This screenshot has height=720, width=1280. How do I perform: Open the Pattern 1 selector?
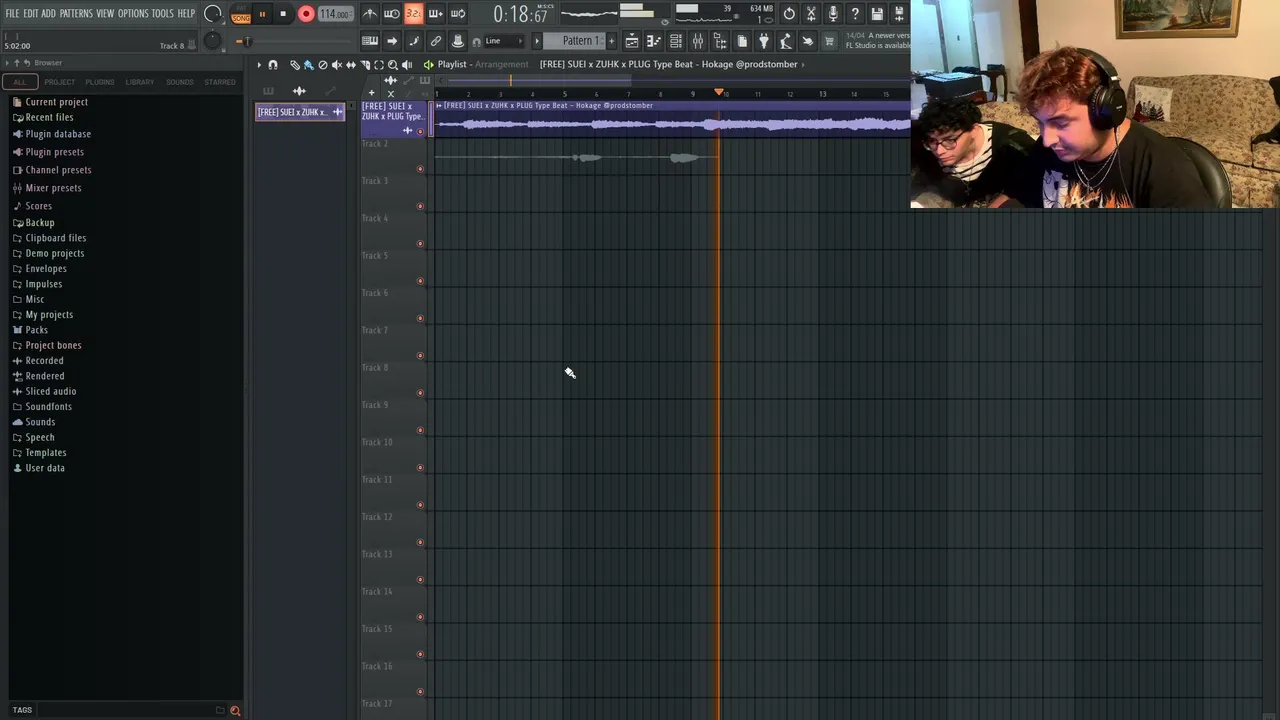[x=579, y=41]
